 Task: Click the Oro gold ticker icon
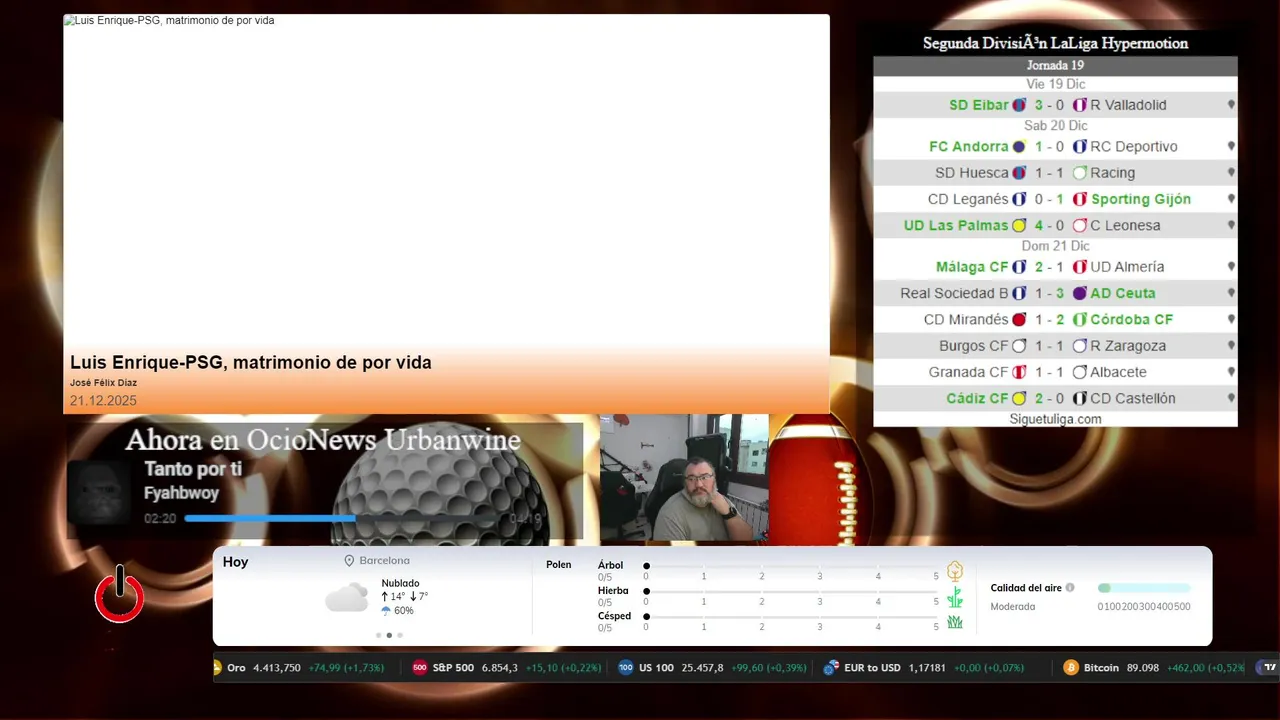(217, 667)
